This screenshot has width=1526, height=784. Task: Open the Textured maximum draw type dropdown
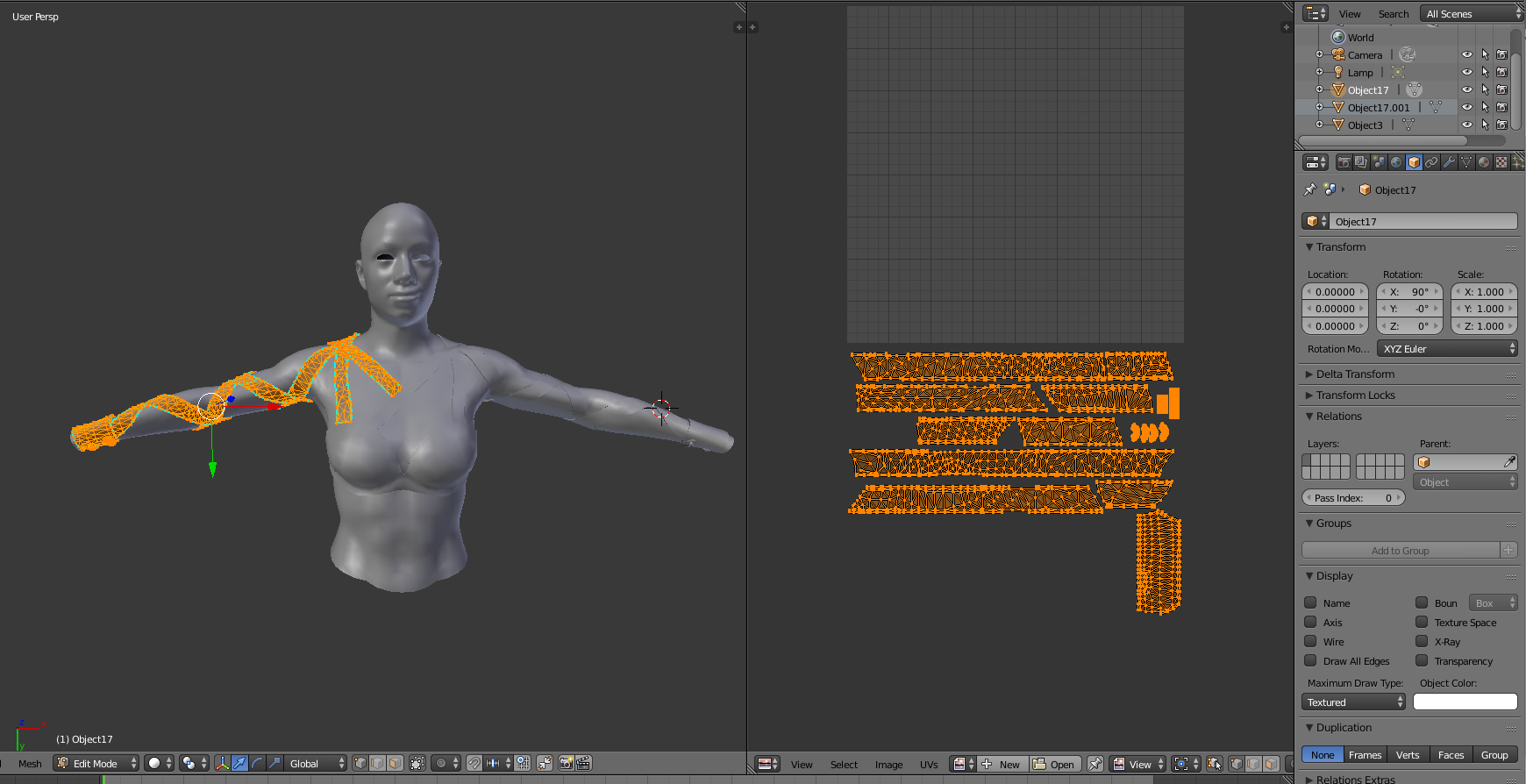pos(1353,702)
